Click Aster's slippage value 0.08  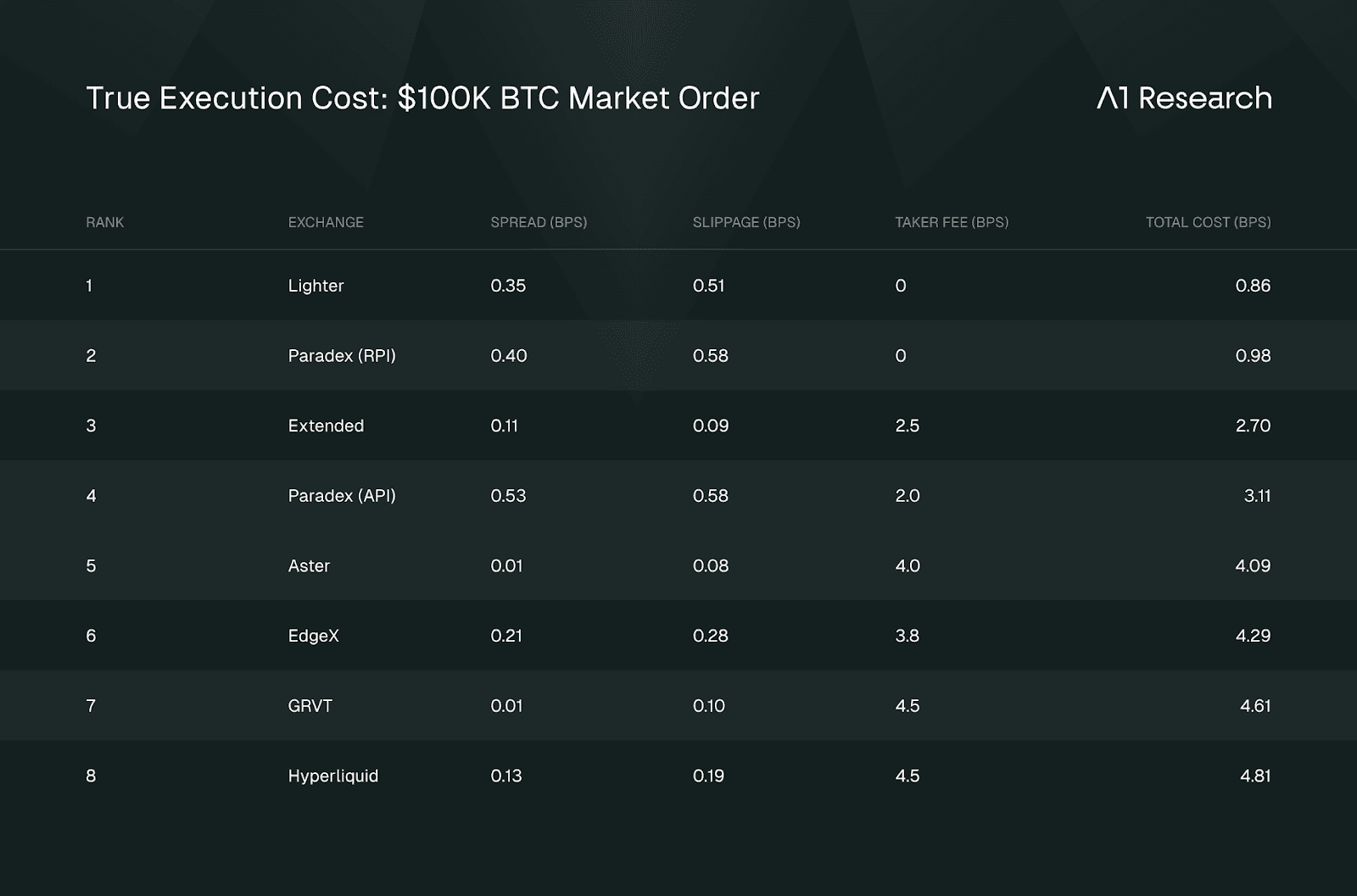[710, 565]
